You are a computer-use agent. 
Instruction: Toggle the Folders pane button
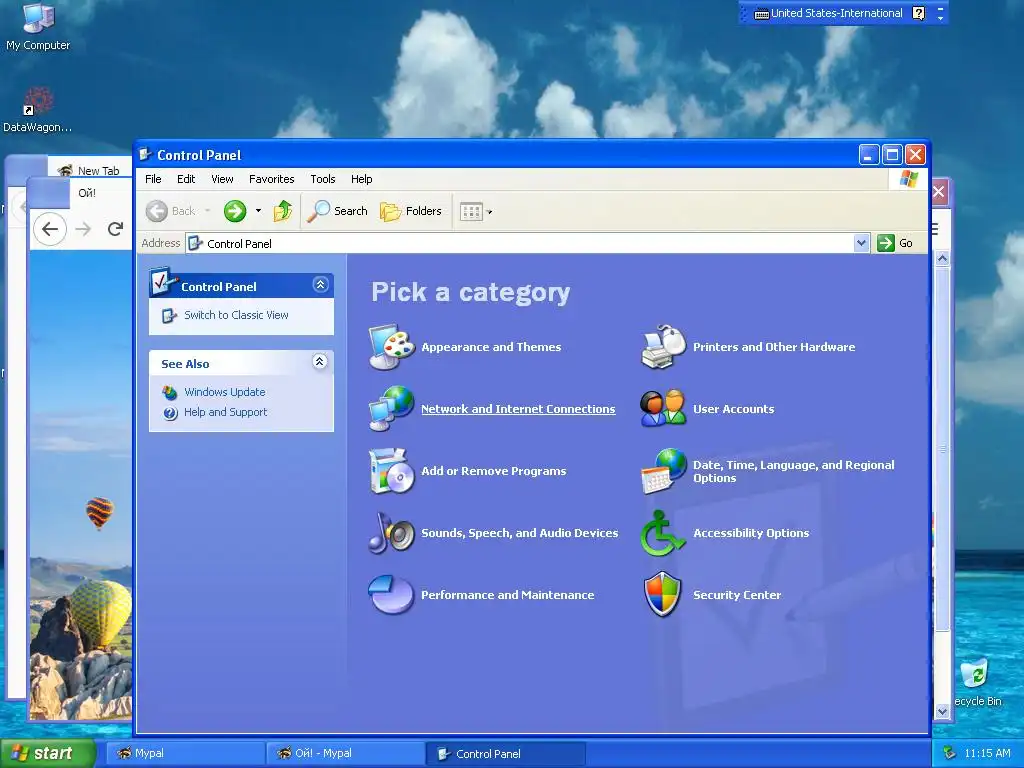pyautogui.click(x=411, y=211)
